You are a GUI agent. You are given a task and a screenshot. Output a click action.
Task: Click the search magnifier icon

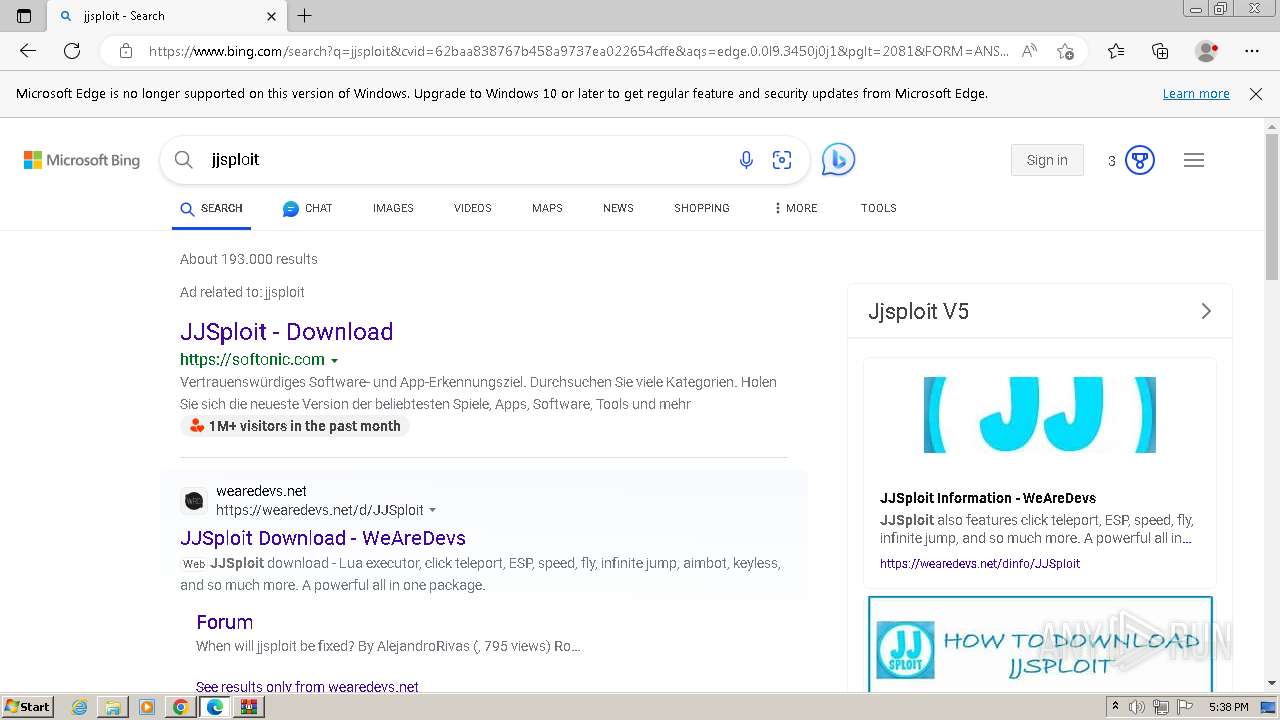pos(183,160)
